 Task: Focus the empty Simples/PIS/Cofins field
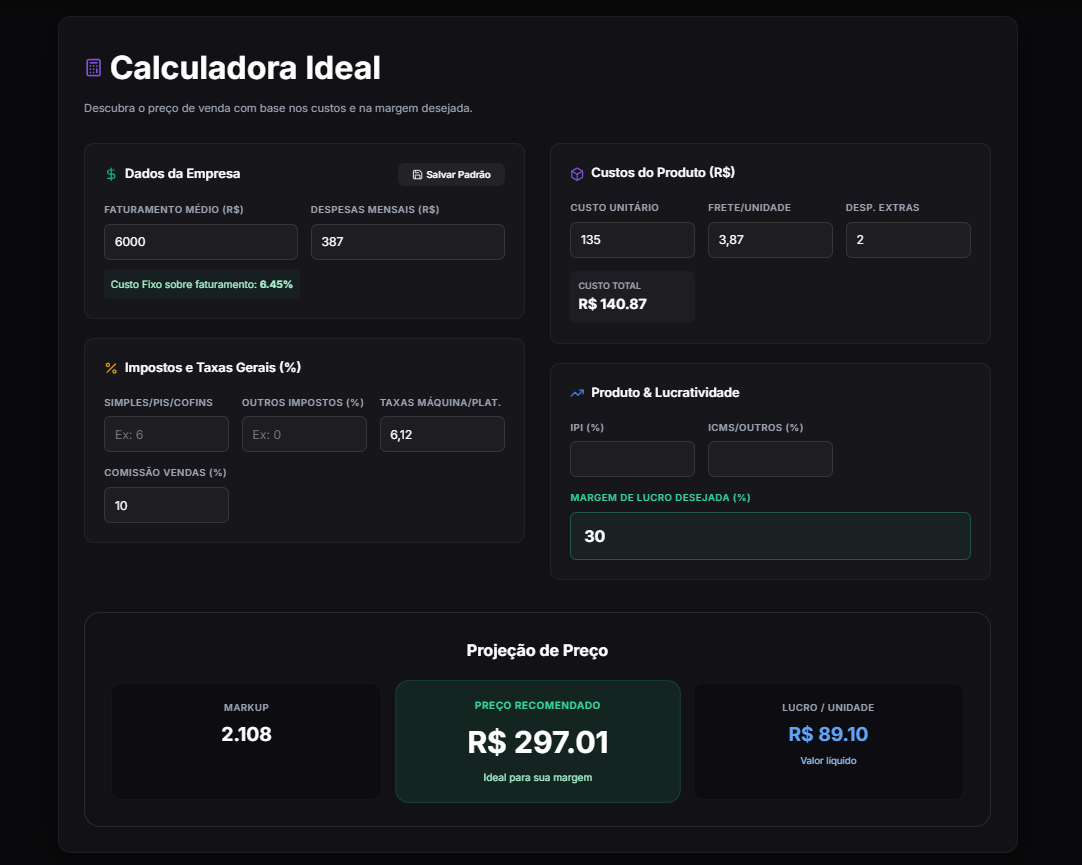pos(166,433)
